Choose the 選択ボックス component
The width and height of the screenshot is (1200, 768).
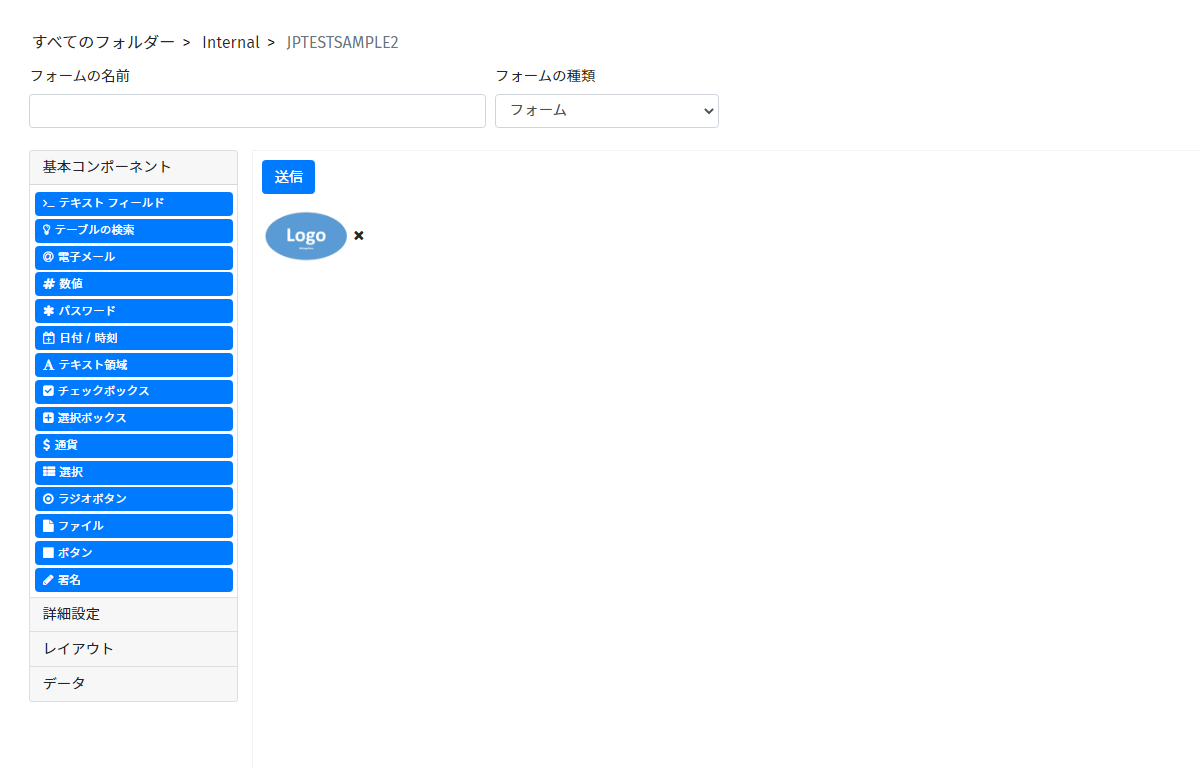coord(133,418)
